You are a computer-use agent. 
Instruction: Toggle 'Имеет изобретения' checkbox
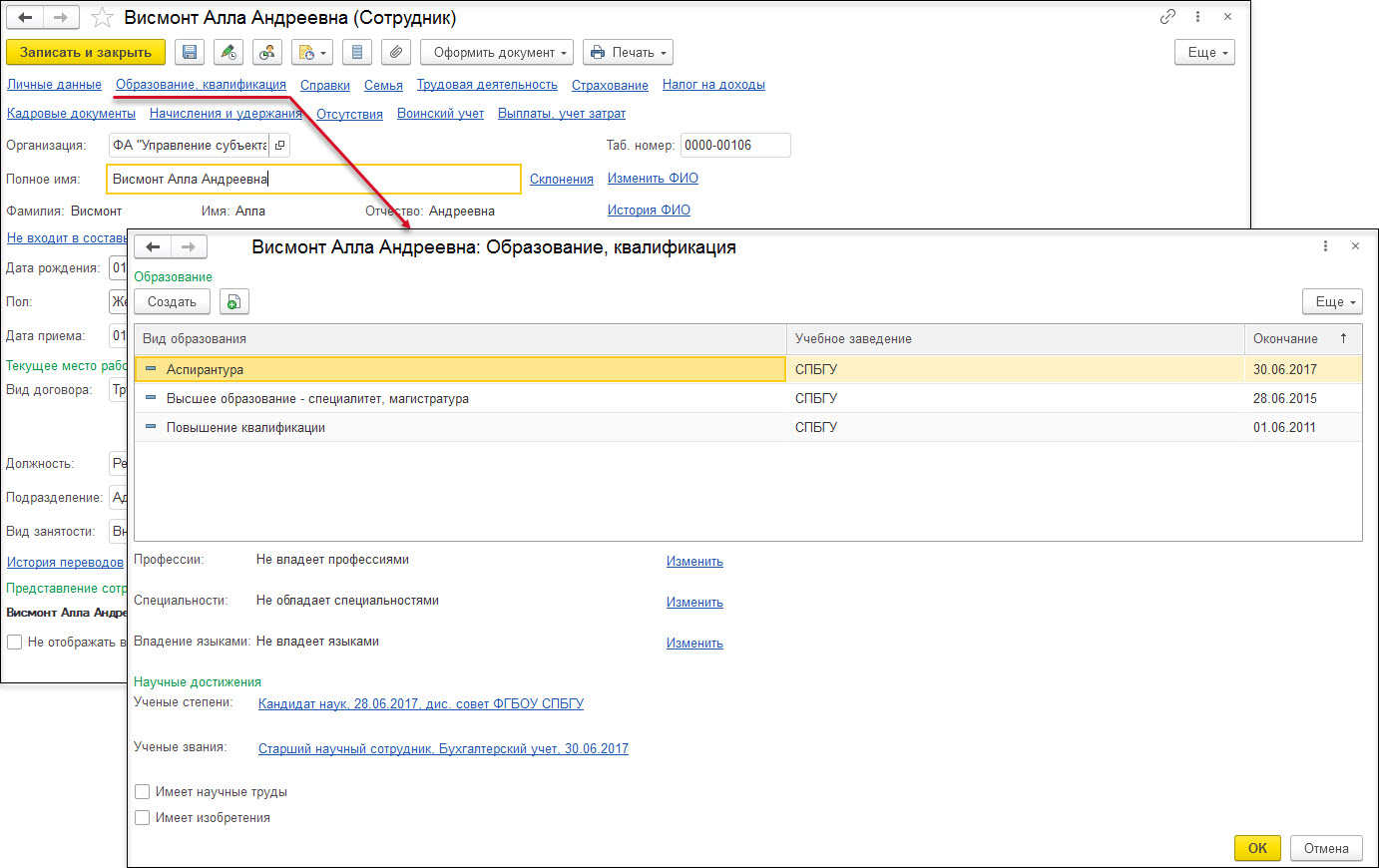click(142, 817)
